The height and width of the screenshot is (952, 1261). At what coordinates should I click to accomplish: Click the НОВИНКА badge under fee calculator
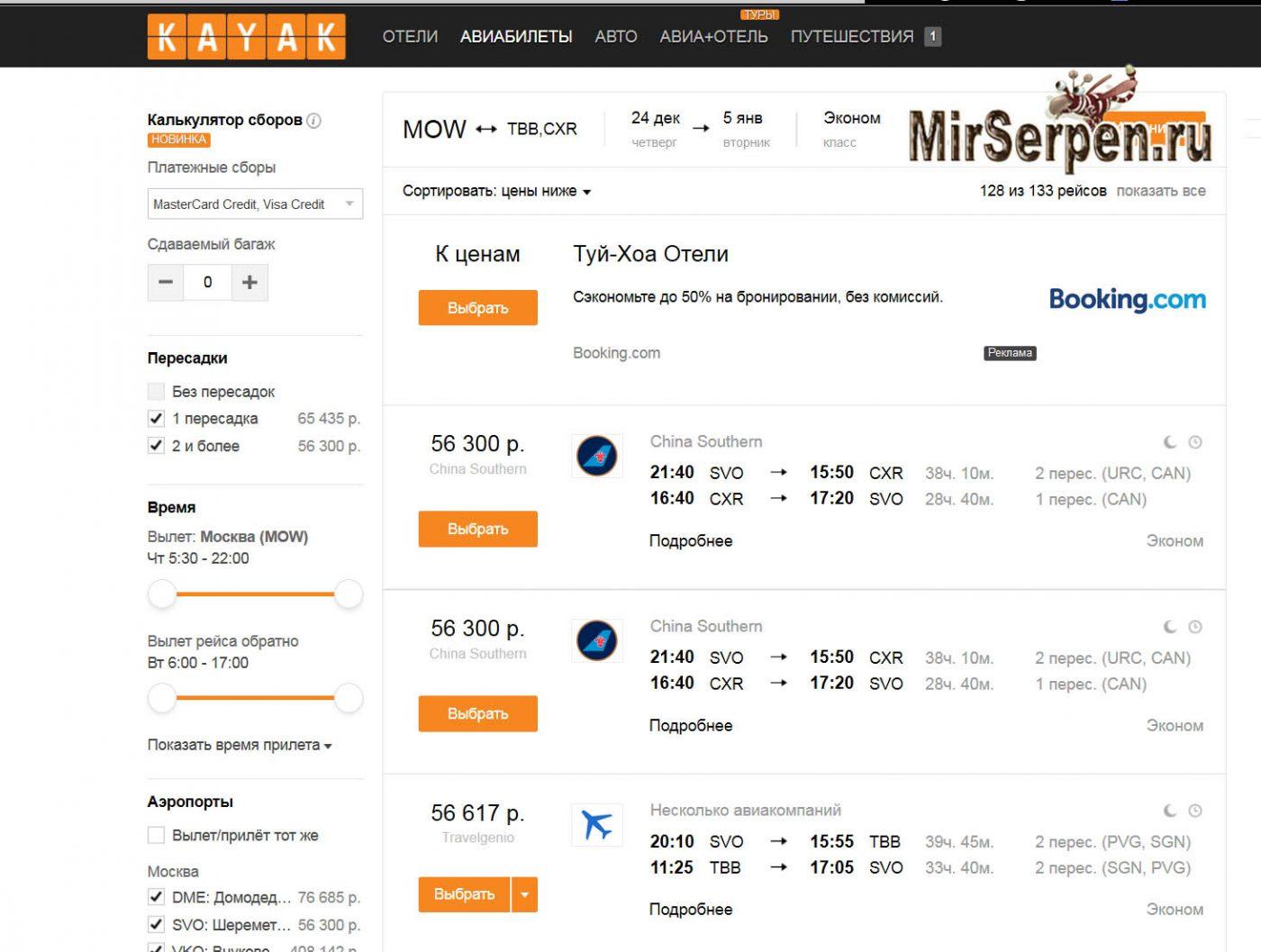178,140
